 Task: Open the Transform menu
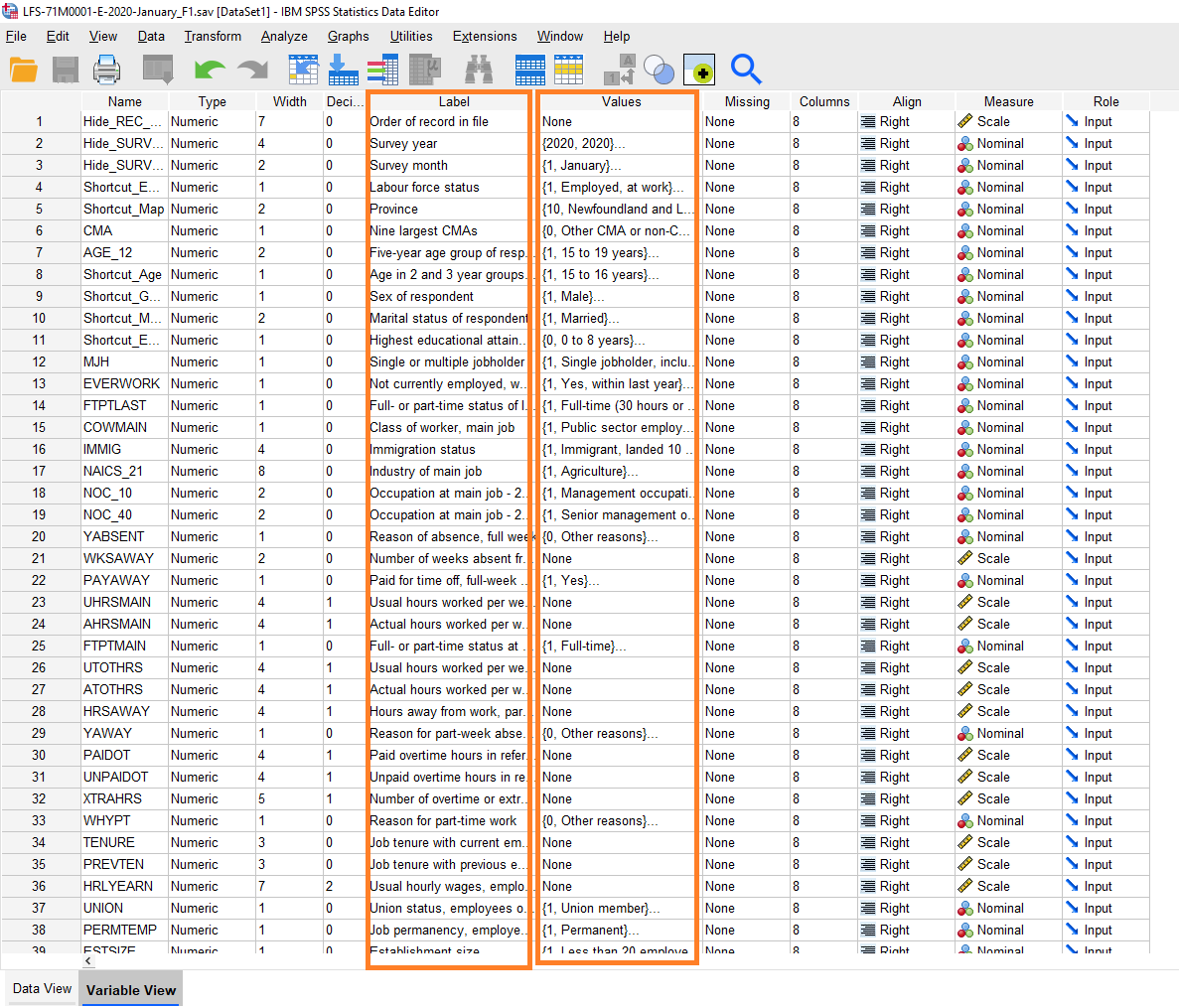(x=213, y=36)
